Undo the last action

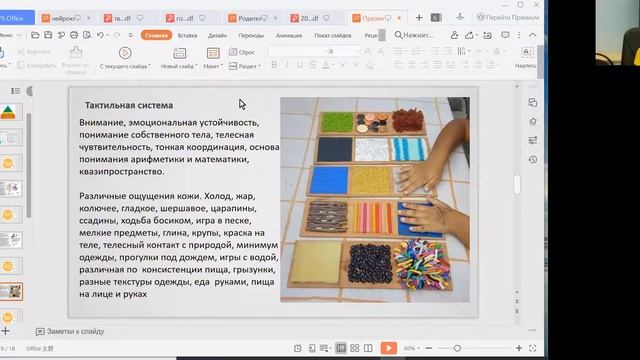(100, 35)
